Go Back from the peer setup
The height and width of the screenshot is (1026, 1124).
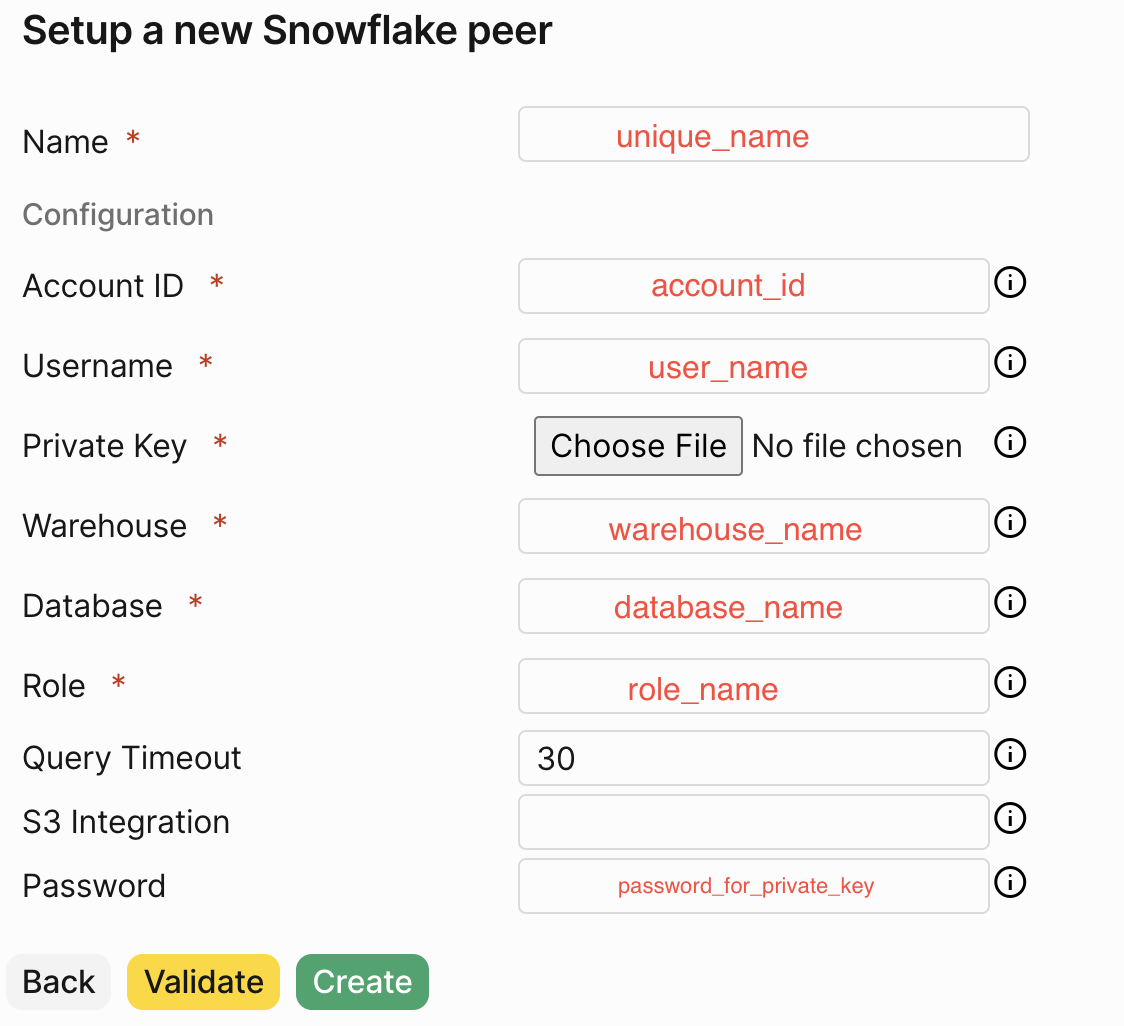[58, 982]
